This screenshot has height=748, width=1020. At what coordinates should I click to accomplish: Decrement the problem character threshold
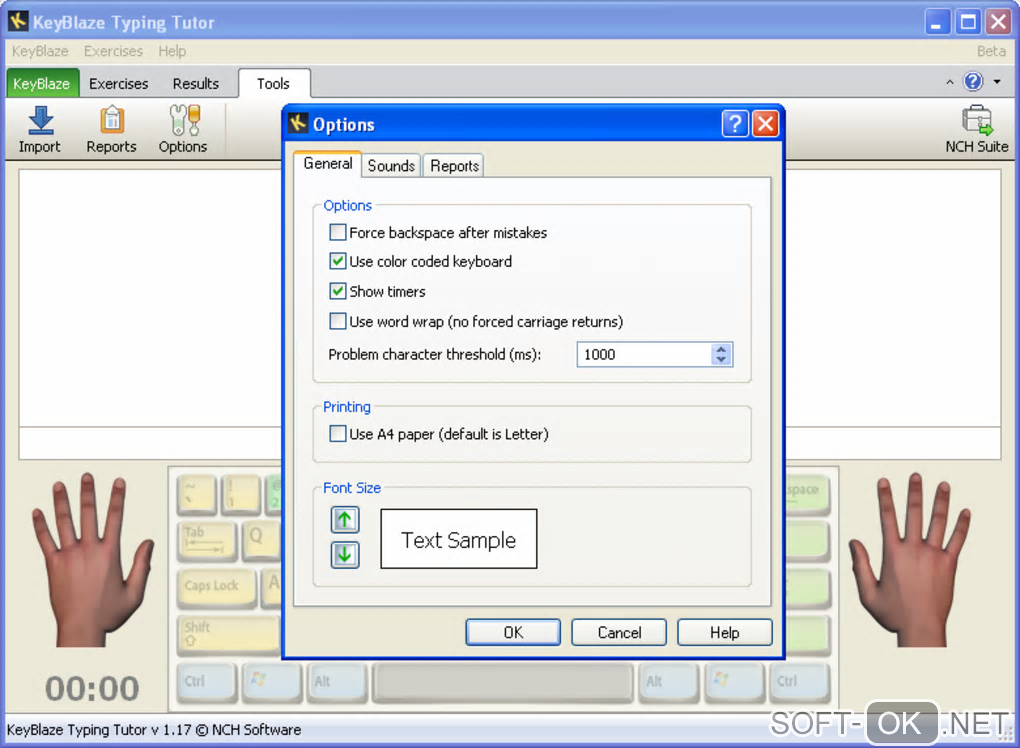[x=721, y=360]
